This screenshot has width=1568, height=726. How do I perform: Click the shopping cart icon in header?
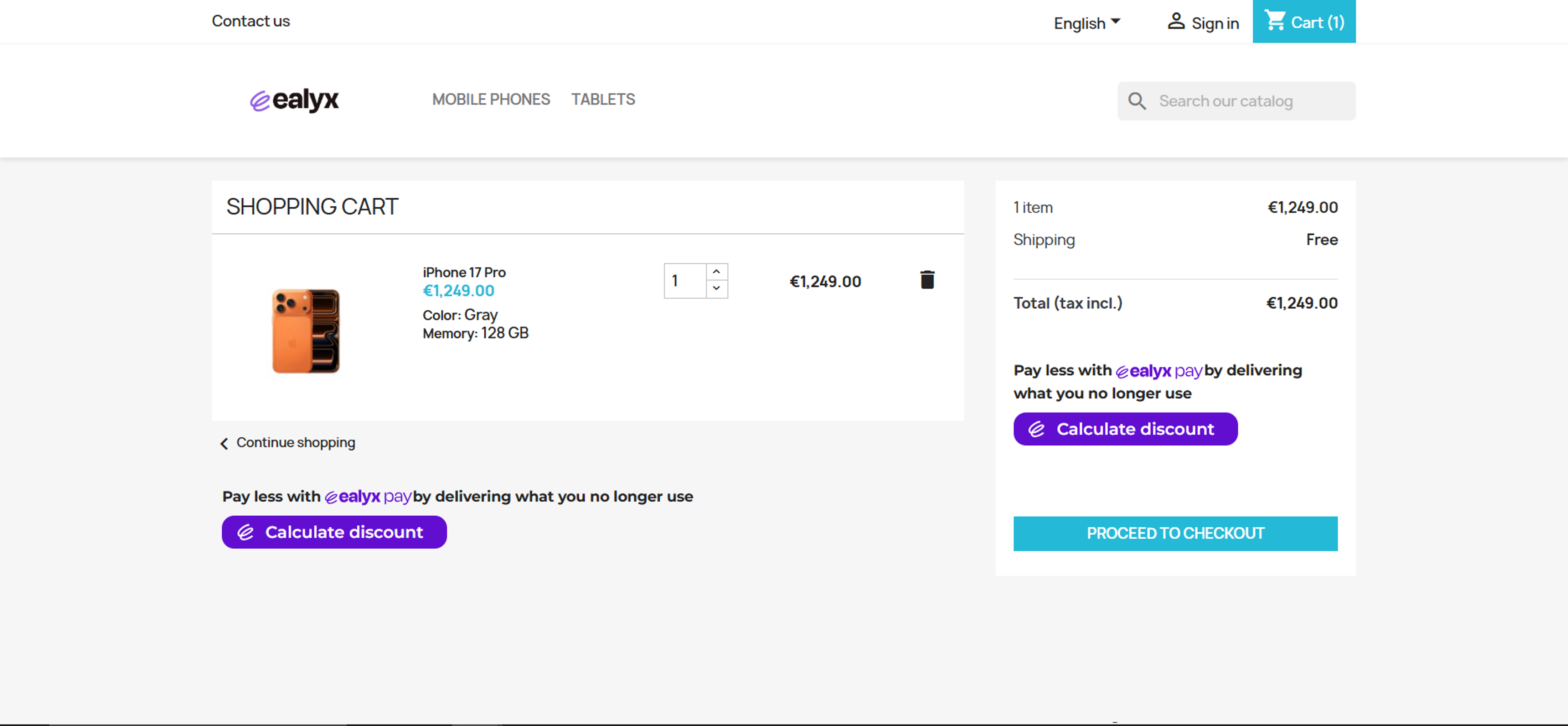pyautogui.click(x=1275, y=21)
